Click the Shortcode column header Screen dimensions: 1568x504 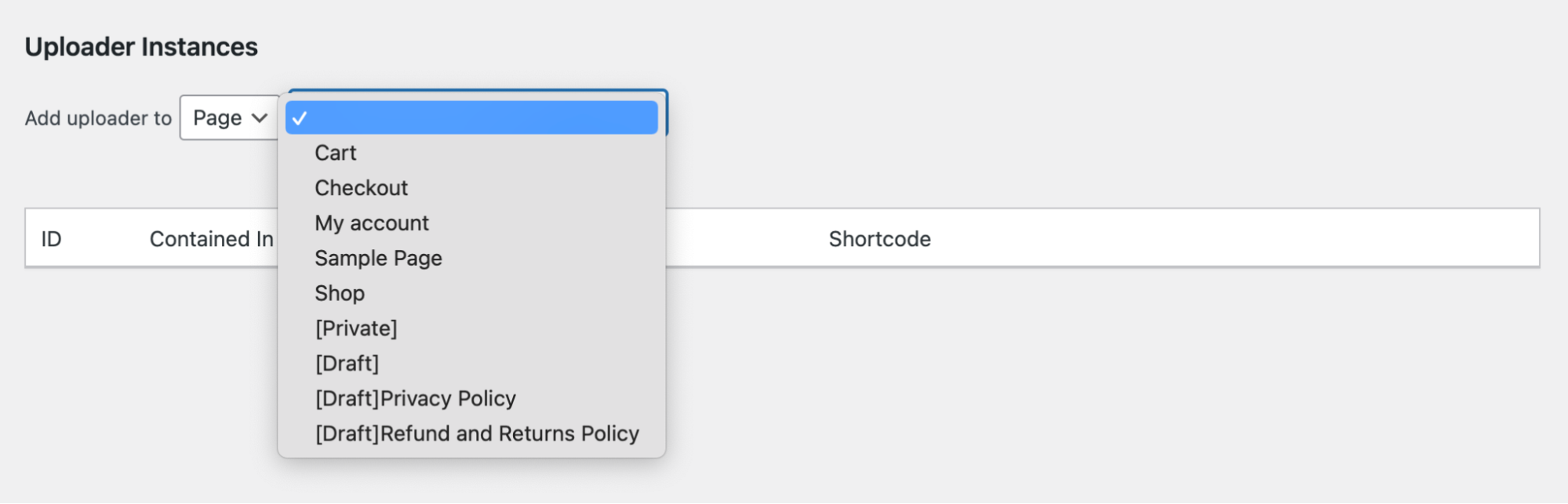(879, 239)
